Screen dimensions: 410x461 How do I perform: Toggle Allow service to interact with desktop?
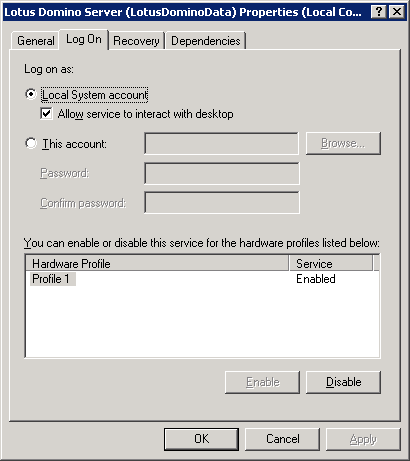pyautogui.click(x=46, y=114)
